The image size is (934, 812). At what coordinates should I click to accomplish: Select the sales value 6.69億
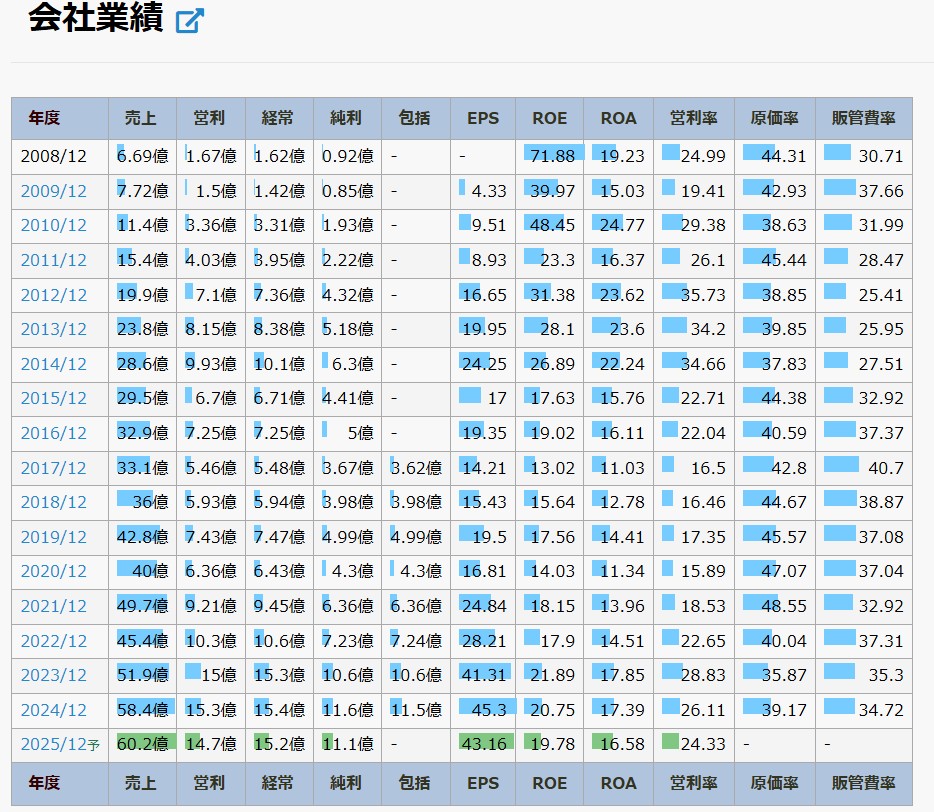click(143, 156)
